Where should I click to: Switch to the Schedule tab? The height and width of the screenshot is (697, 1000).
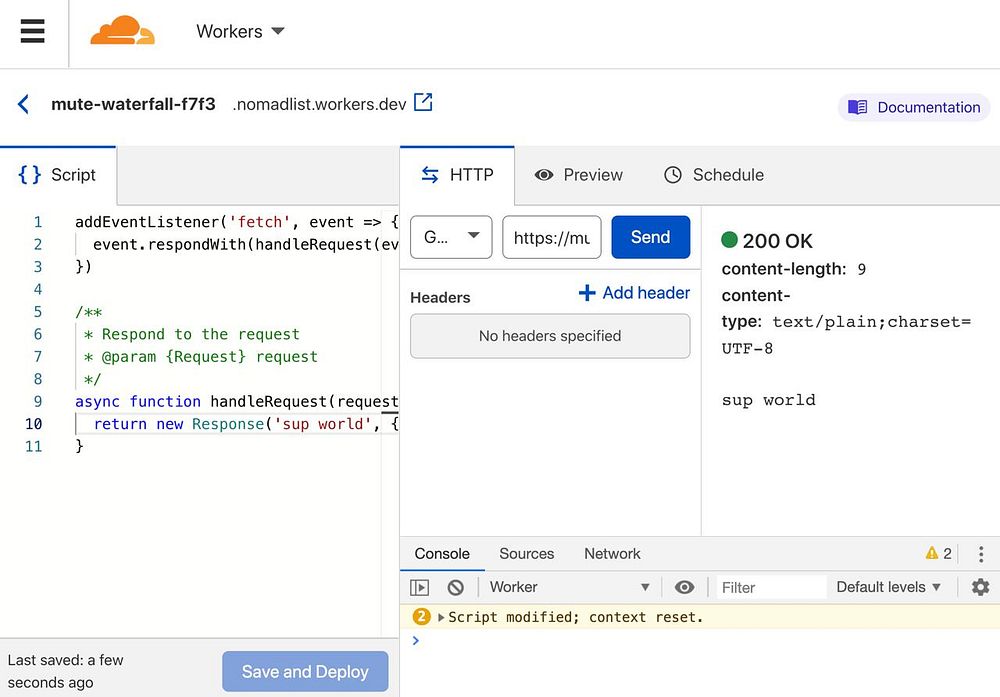coord(714,175)
